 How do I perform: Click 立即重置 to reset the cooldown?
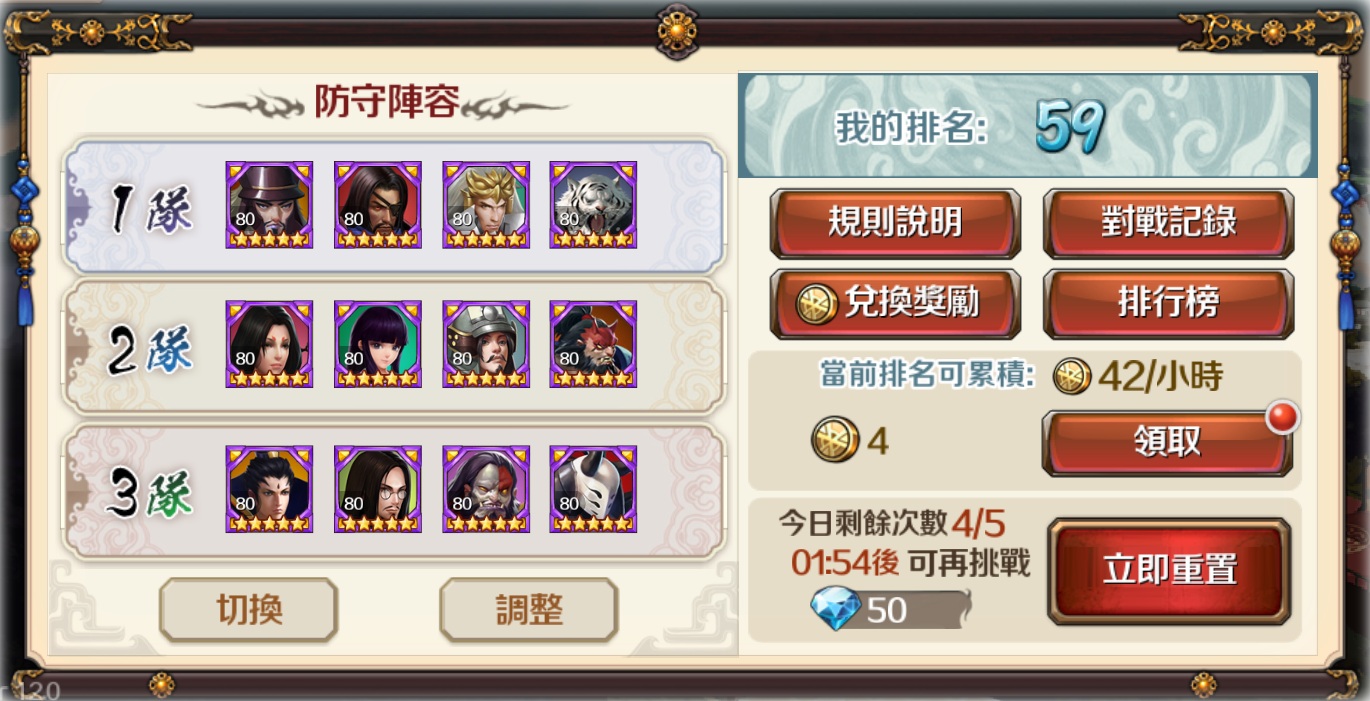click(x=1169, y=571)
